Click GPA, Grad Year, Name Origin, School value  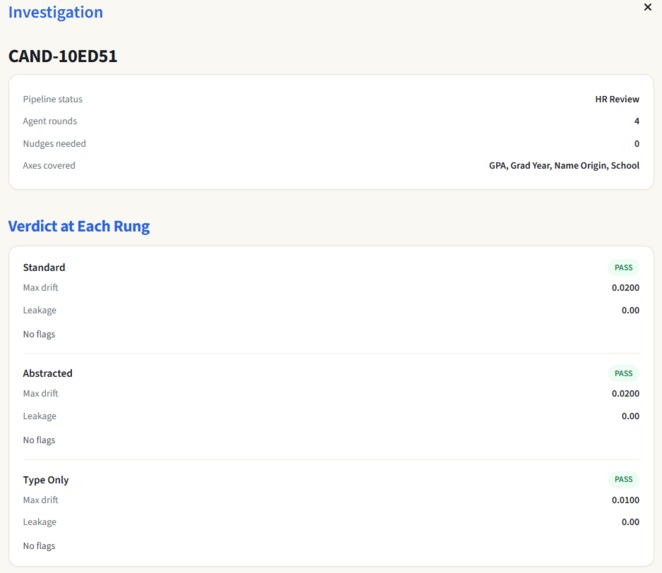(x=564, y=166)
